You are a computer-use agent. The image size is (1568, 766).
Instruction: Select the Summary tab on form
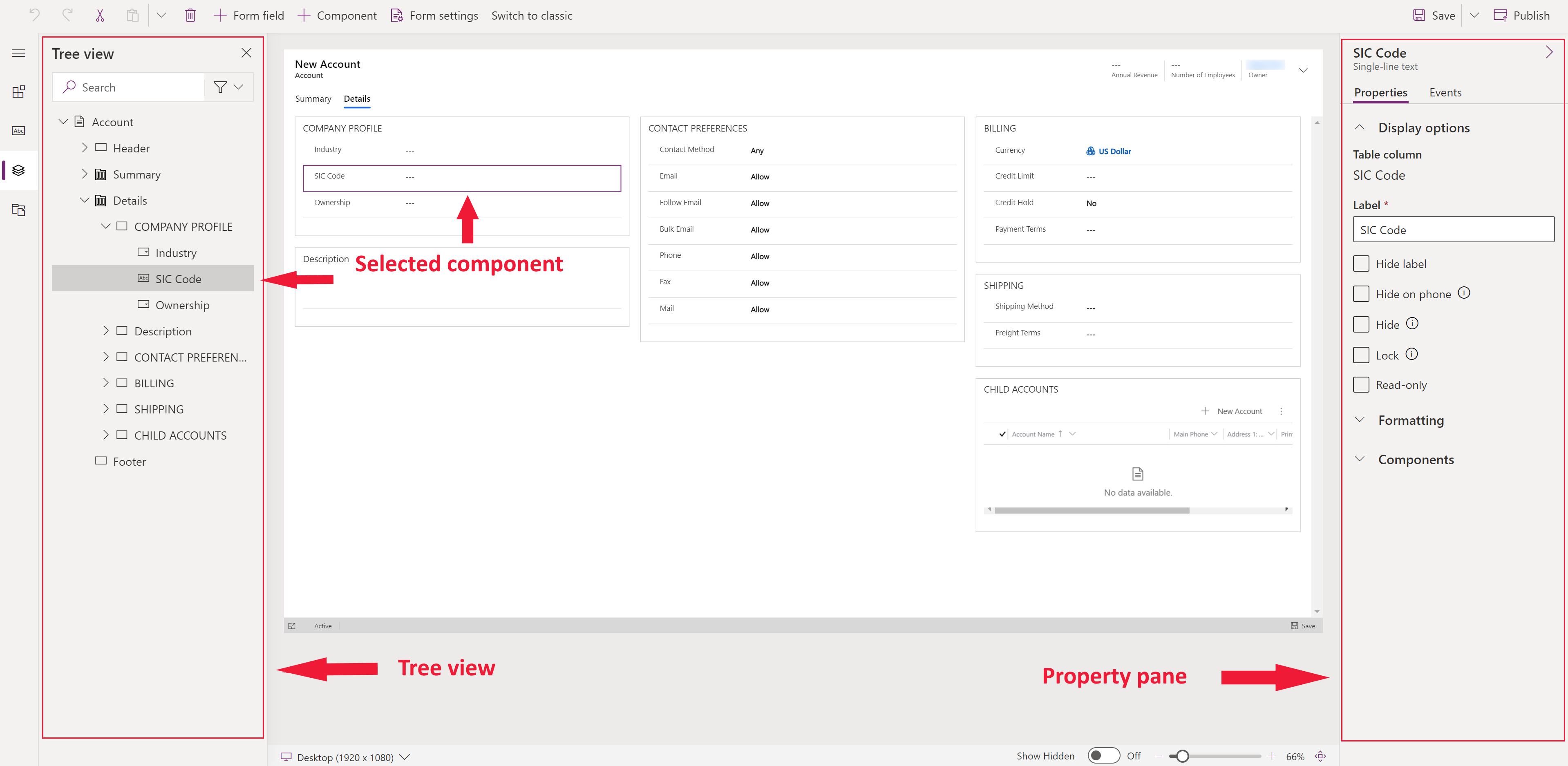point(313,98)
